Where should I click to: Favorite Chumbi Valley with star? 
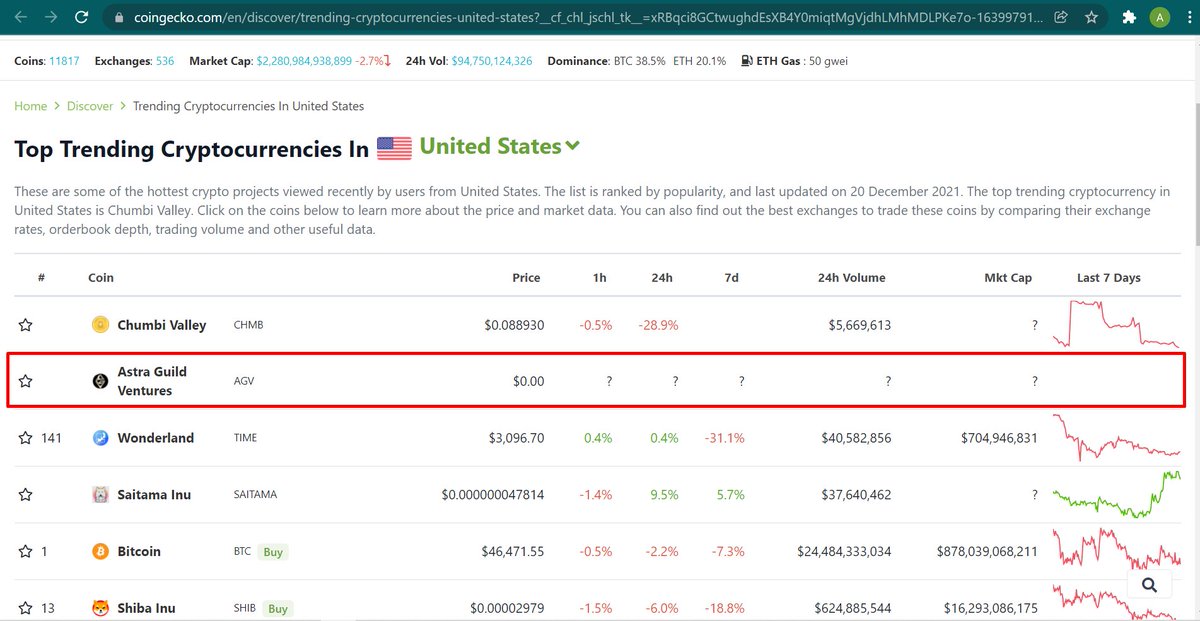26,325
